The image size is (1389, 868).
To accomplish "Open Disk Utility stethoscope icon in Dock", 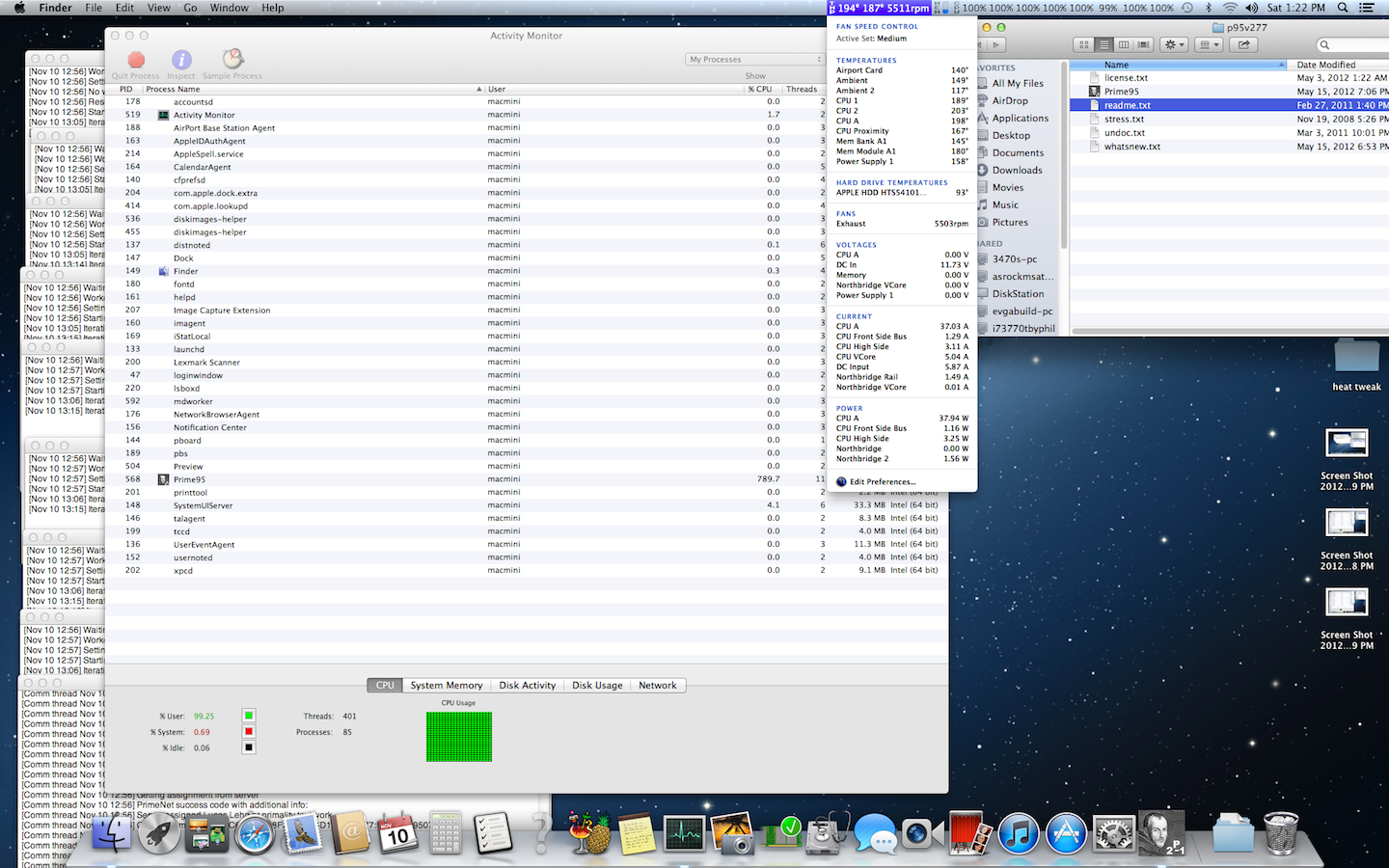I will (827, 832).
